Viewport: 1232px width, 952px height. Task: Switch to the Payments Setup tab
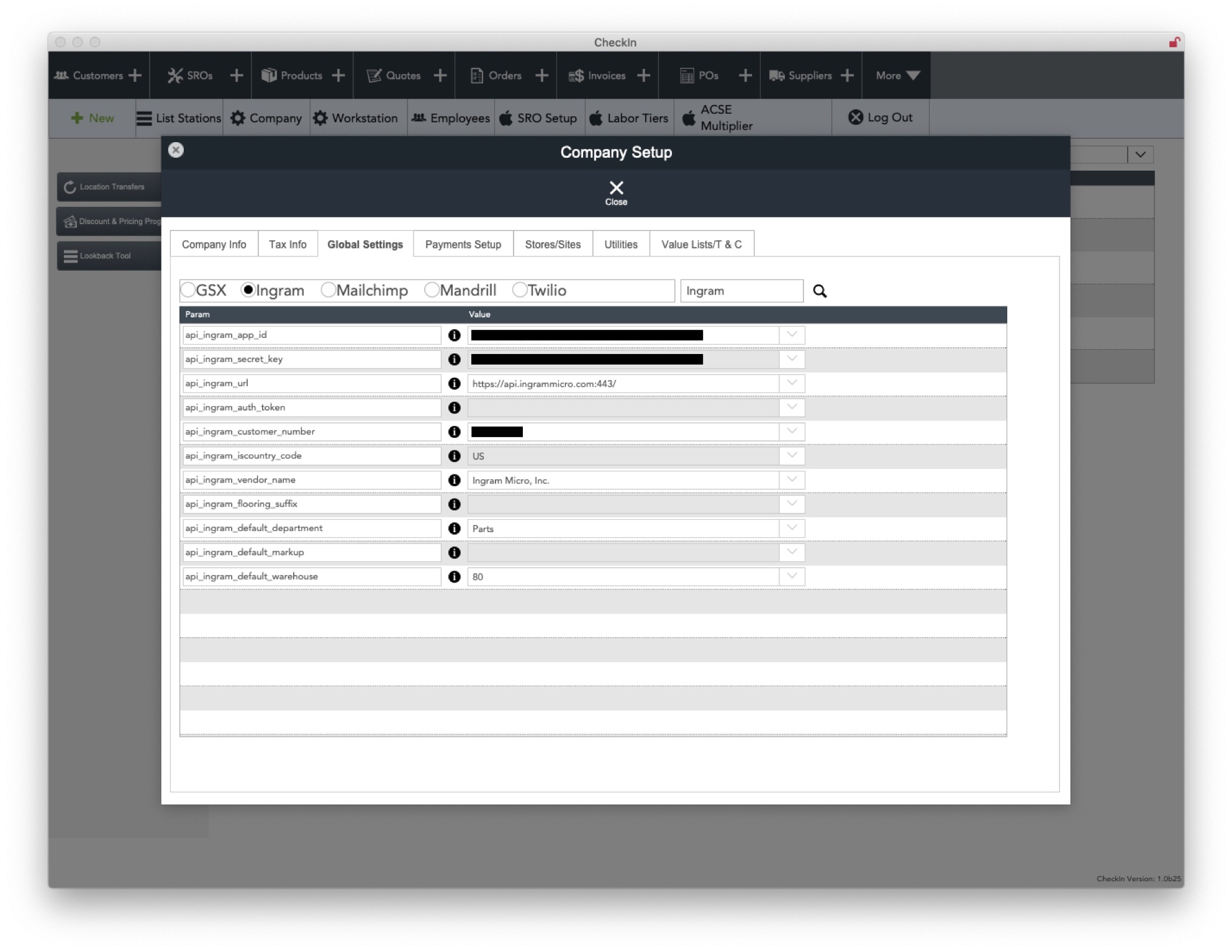coord(463,244)
